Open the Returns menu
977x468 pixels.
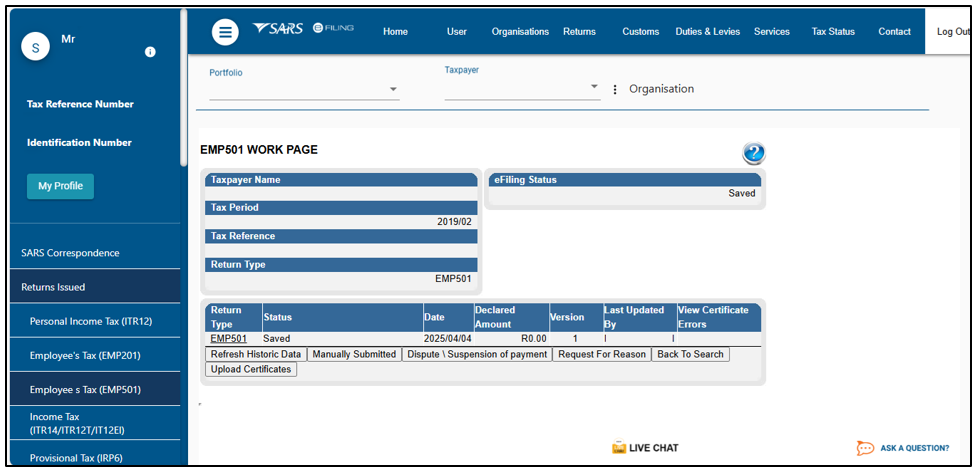click(579, 32)
